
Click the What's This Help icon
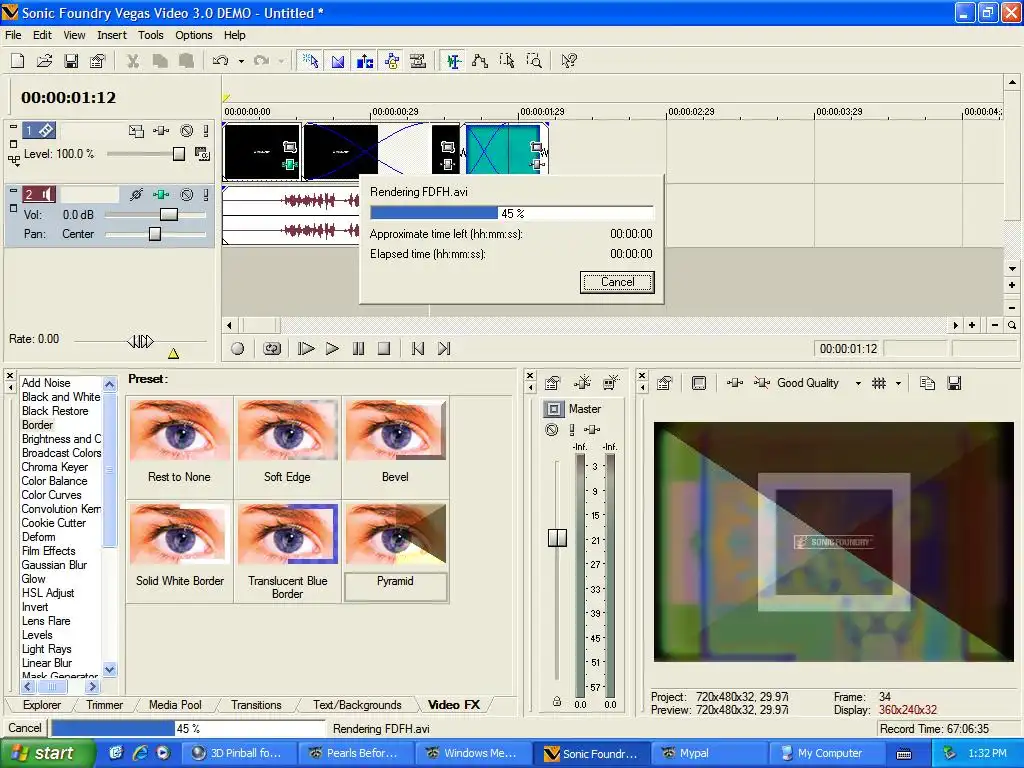click(x=569, y=61)
